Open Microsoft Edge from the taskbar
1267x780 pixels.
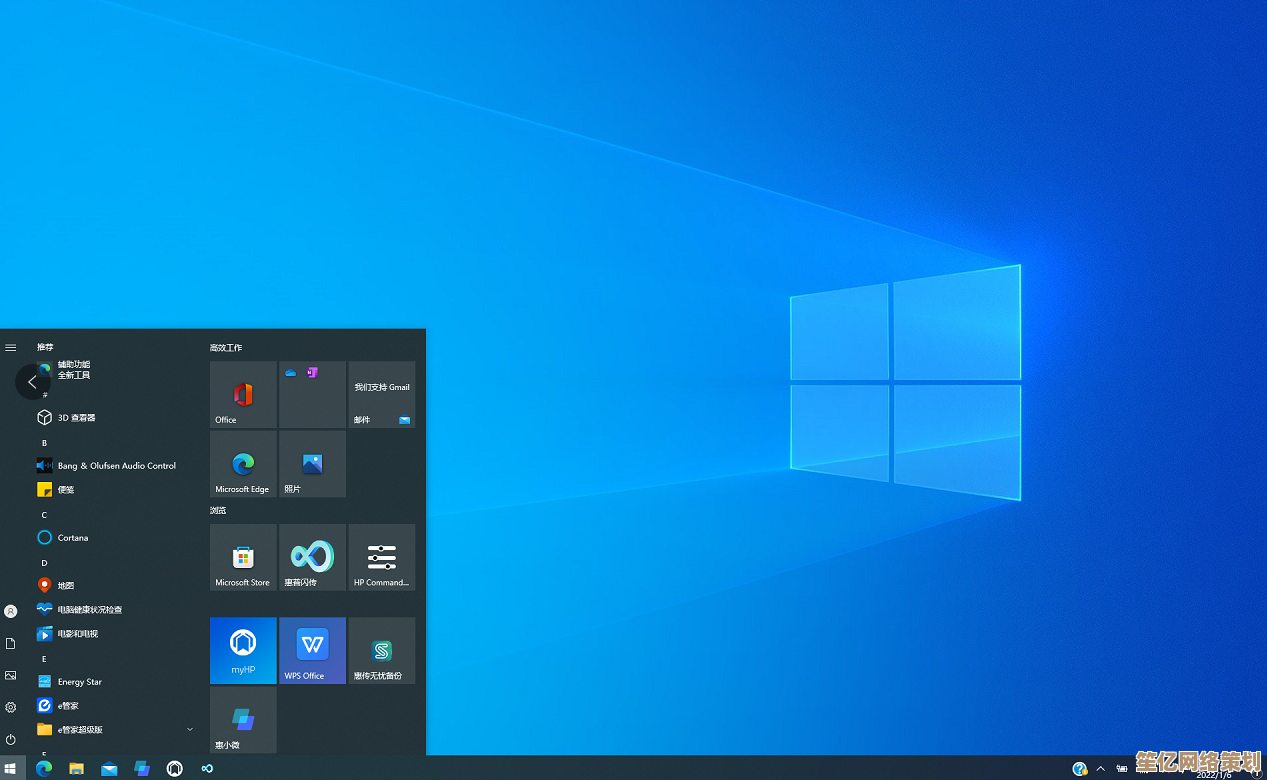tap(43, 768)
